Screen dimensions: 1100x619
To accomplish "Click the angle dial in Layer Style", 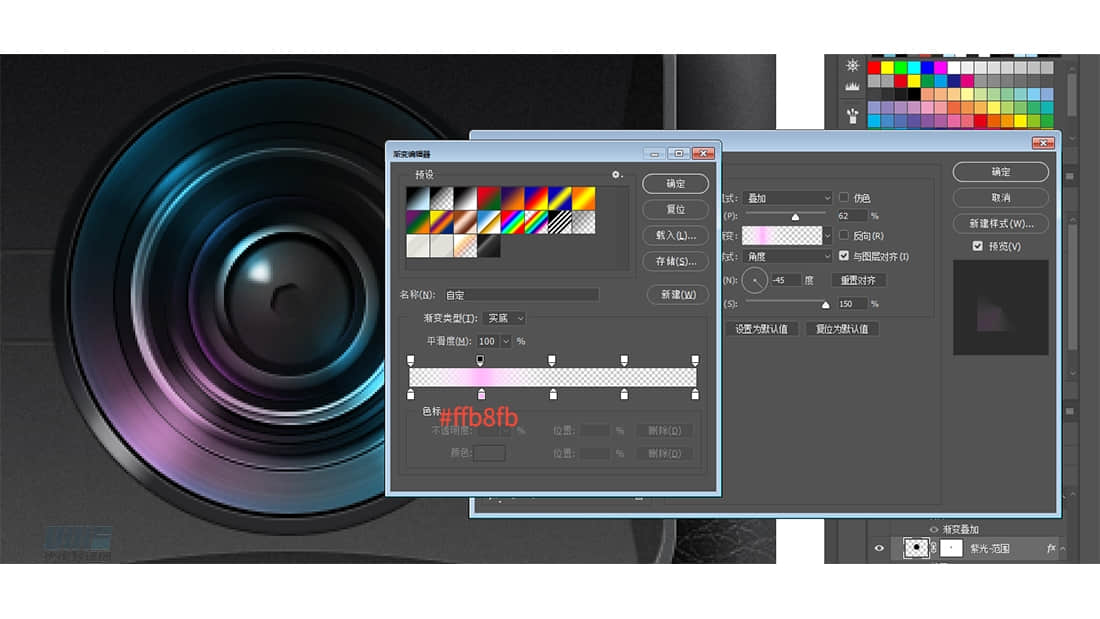I will [755, 280].
